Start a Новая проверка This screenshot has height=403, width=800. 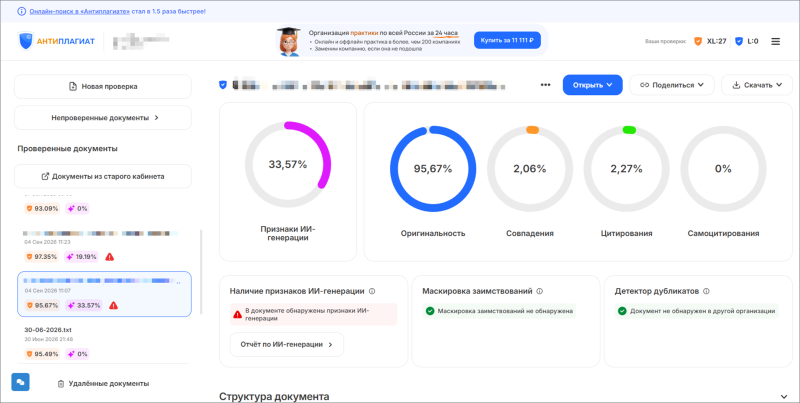tap(103, 86)
